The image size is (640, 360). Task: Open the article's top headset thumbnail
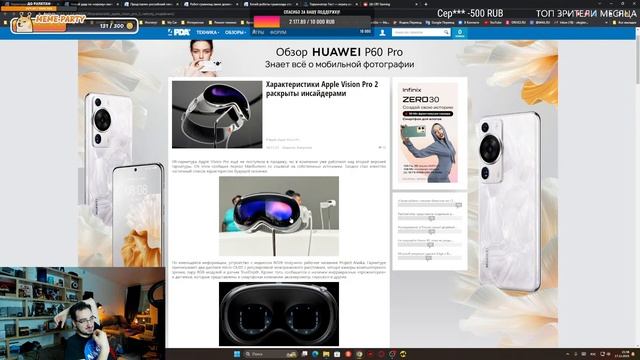coord(217,114)
